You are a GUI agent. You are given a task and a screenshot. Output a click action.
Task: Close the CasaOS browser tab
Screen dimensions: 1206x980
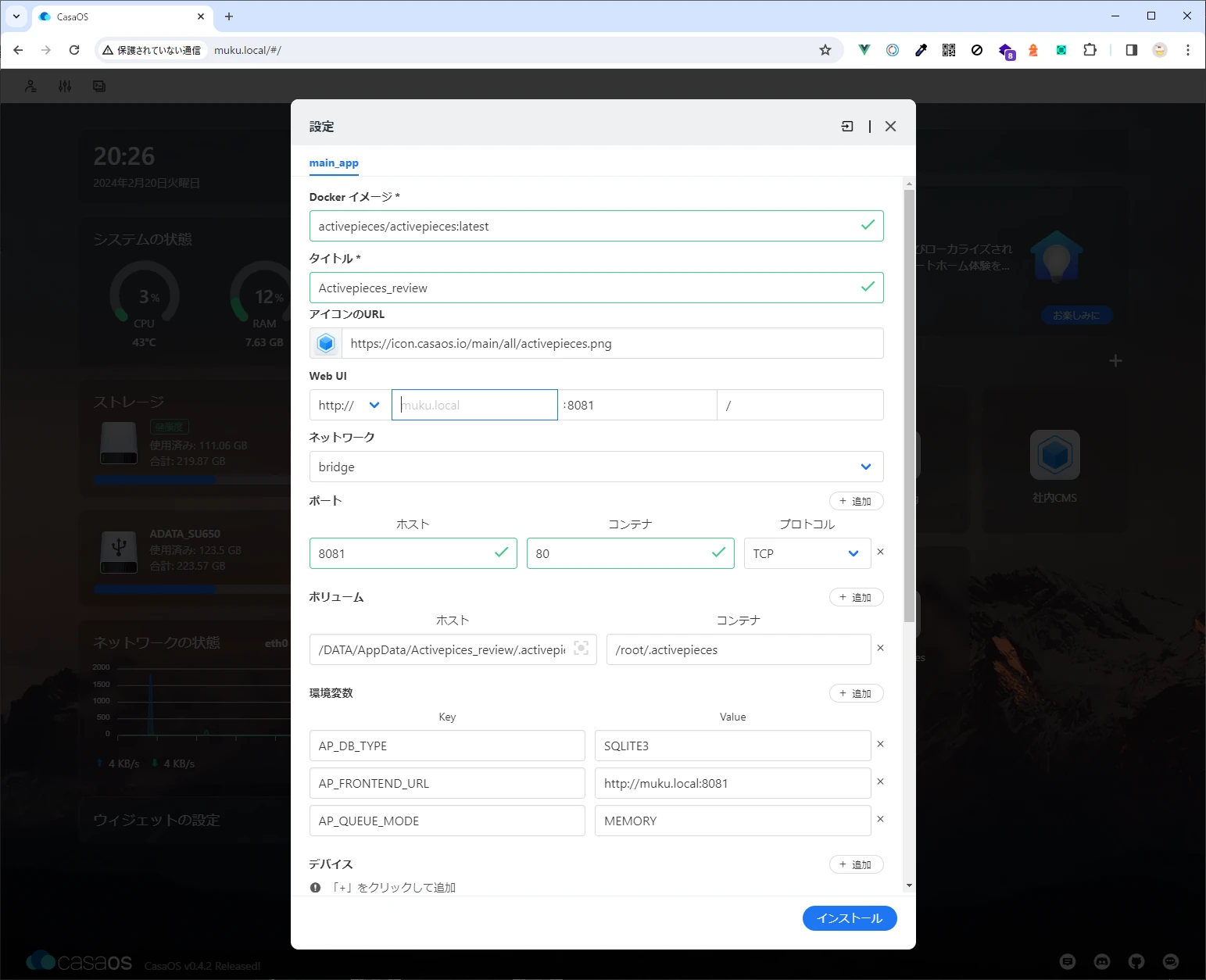tap(201, 16)
